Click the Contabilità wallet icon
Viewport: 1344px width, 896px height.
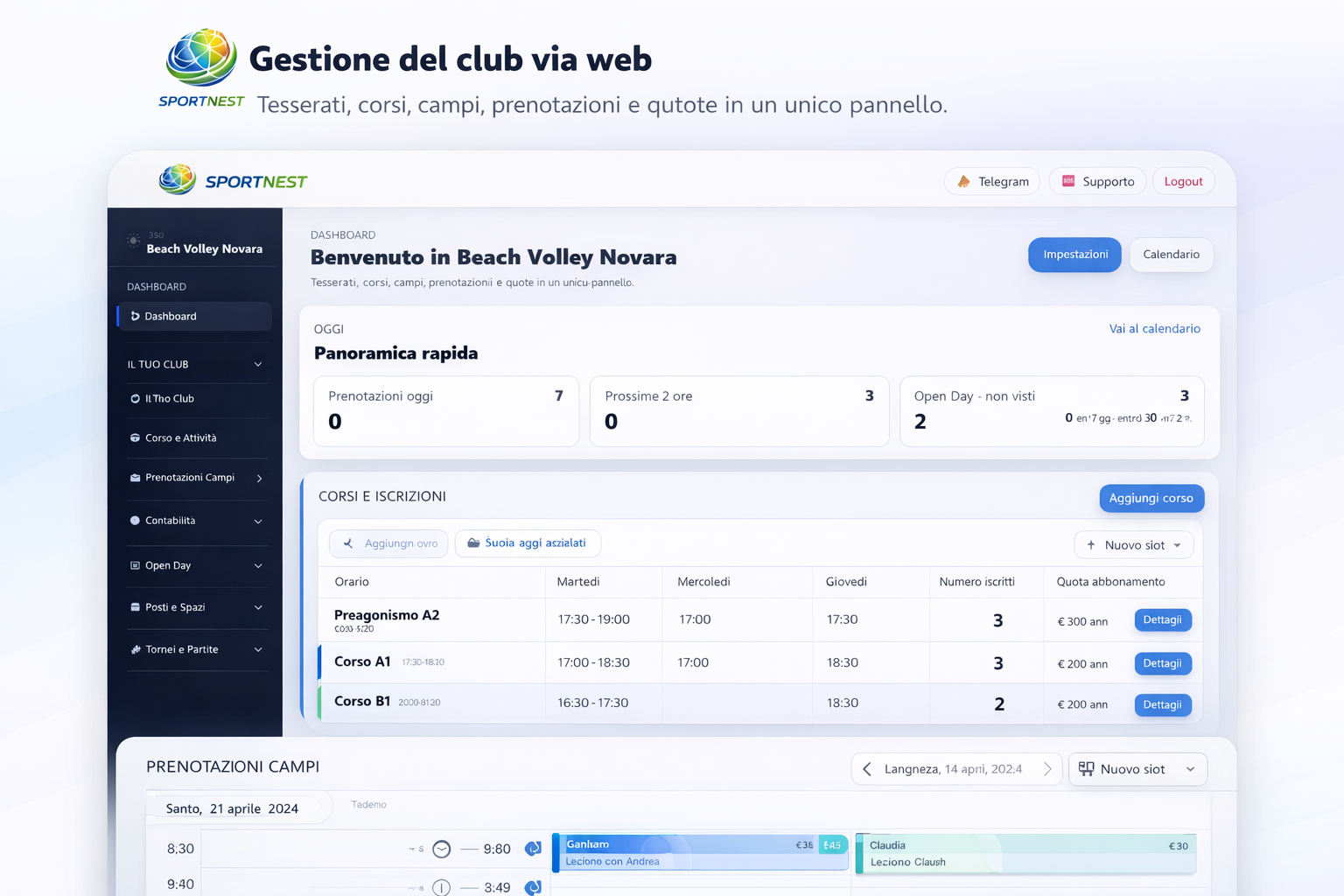[136, 521]
